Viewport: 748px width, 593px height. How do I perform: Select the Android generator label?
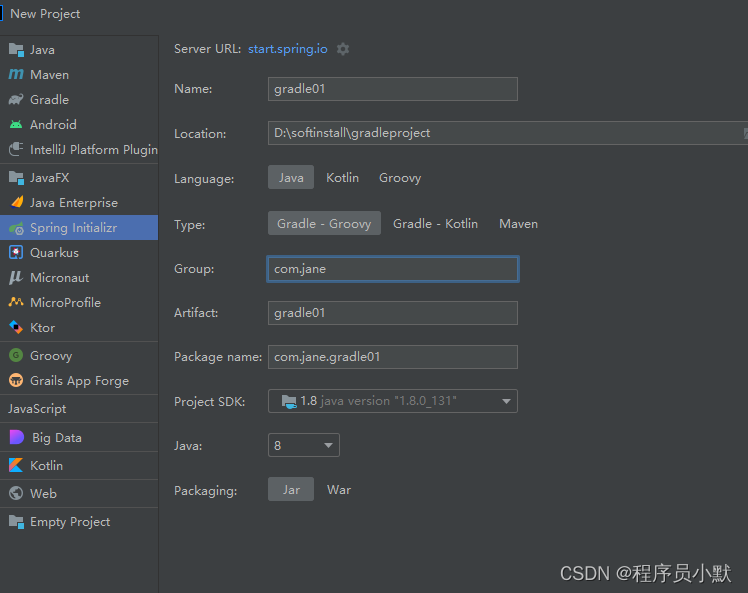point(53,125)
